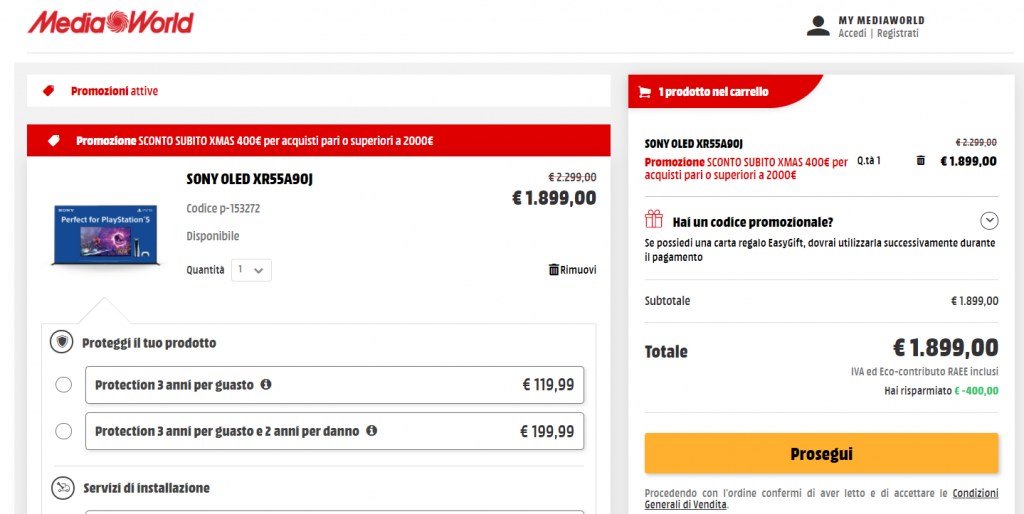This screenshot has height=514, width=1024.
Task: Click the shield icon beside Proteggi il tuo prodotto
Action: tap(63, 342)
